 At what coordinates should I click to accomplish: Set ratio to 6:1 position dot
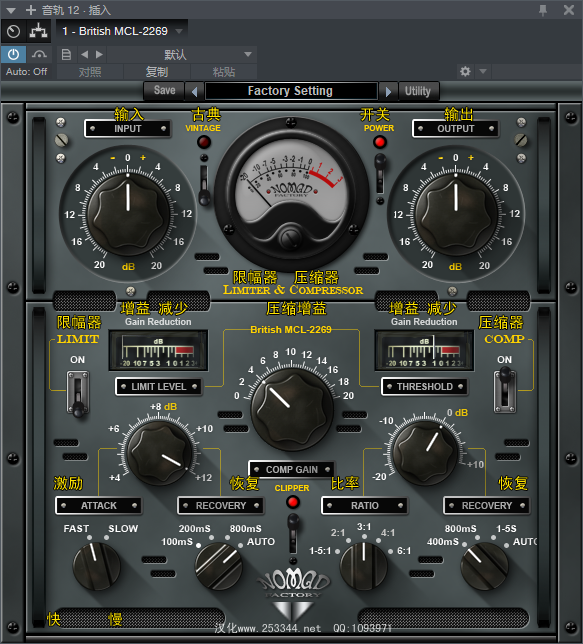pyautogui.click(x=390, y=551)
